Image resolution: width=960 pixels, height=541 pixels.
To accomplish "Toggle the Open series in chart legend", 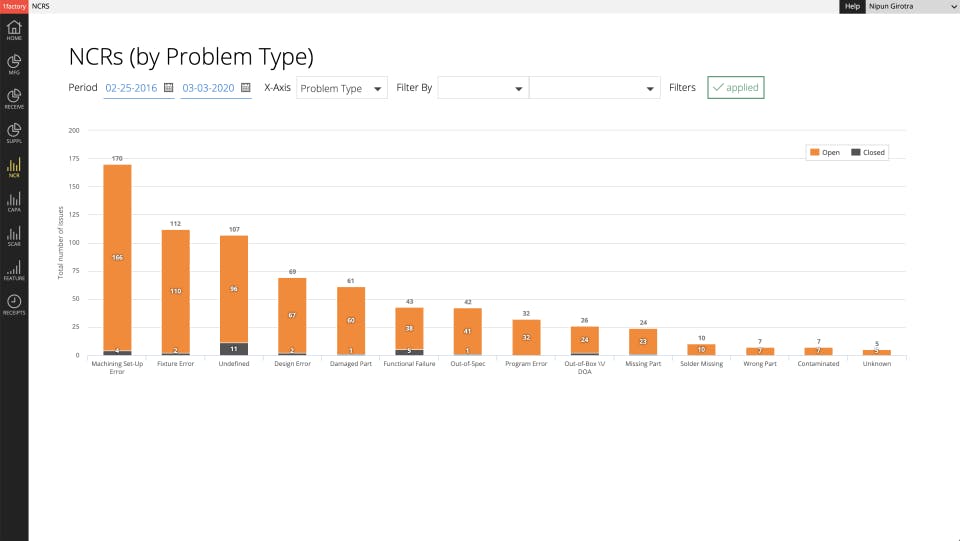I will coord(825,152).
